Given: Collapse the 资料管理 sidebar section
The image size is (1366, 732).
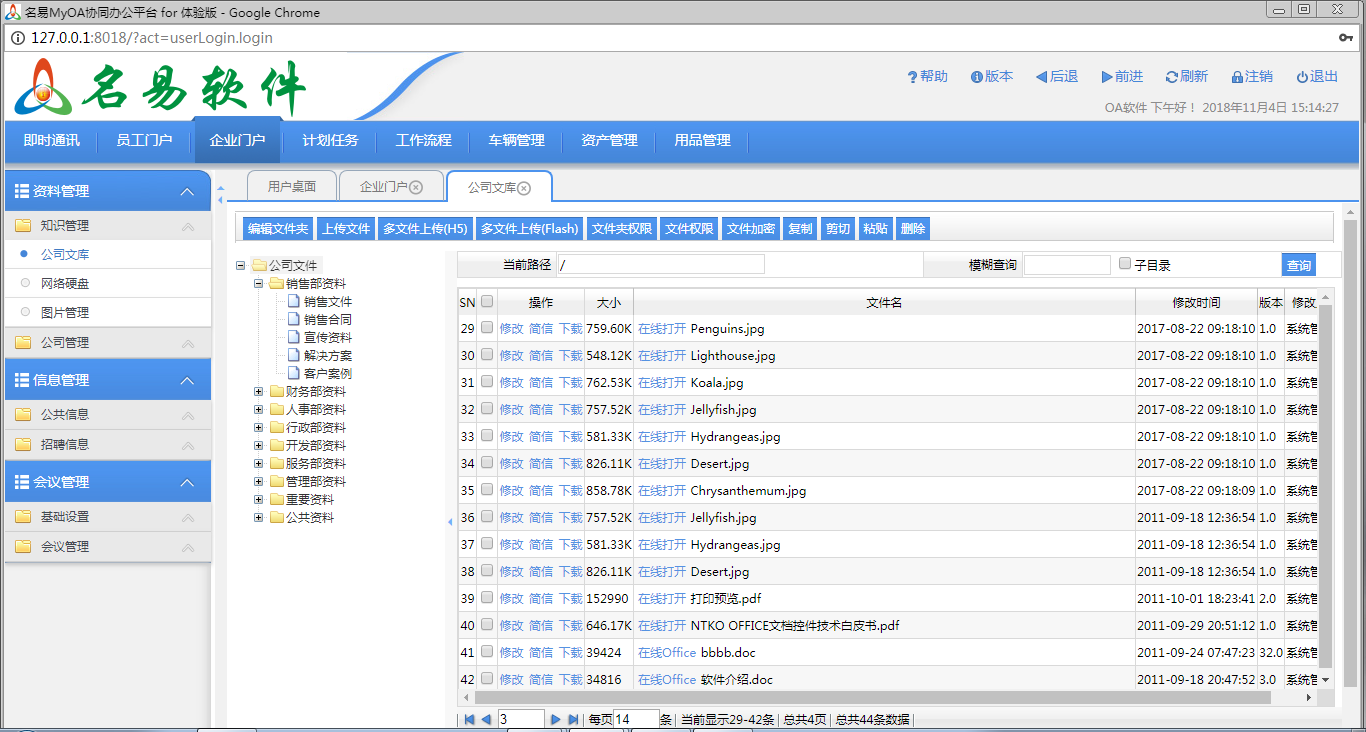Looking at the screenshot, I should click(x=187, y=192).
